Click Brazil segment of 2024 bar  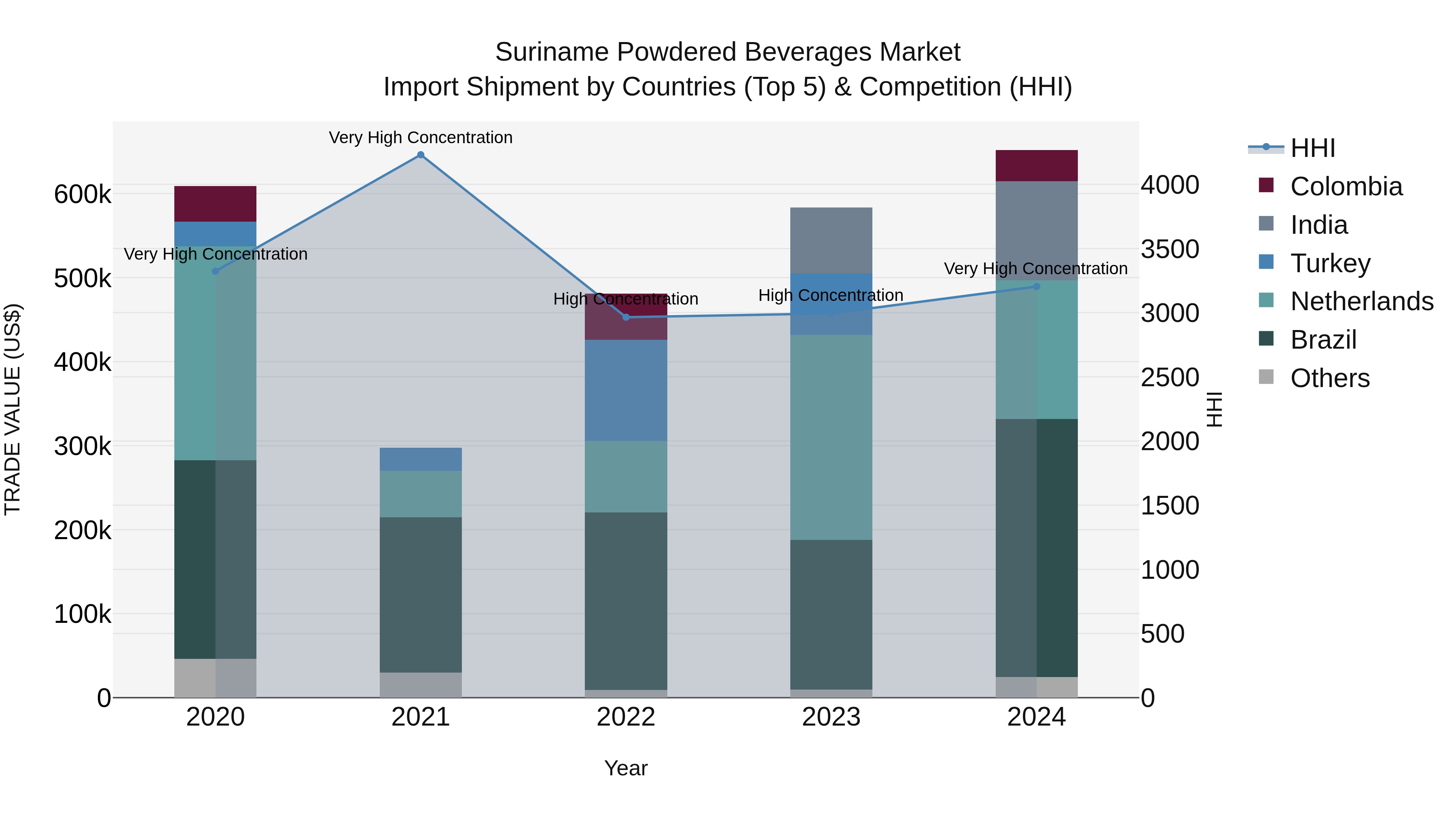pyautogui.click(x=1037, y=548)
